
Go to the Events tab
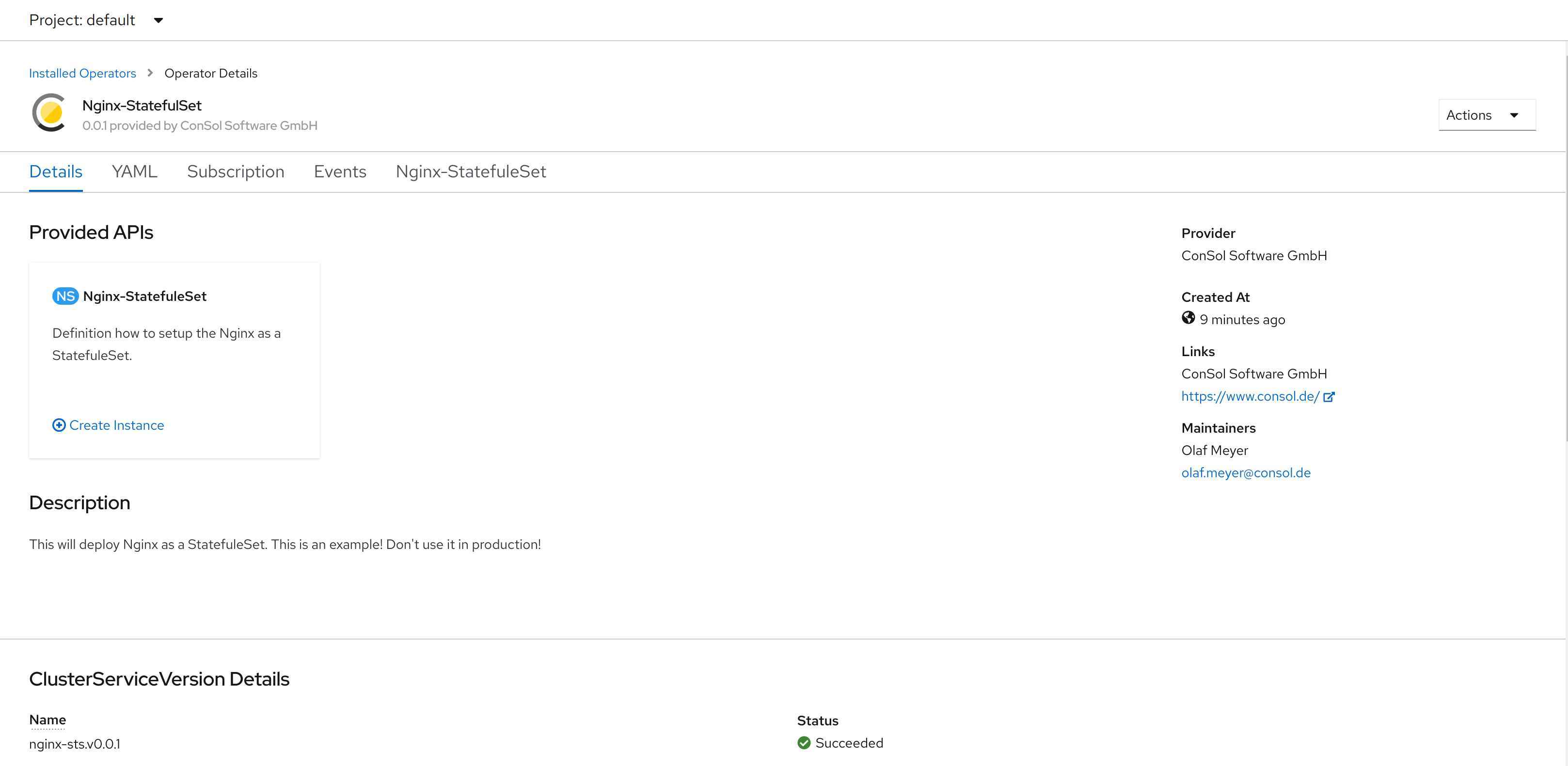340,172
